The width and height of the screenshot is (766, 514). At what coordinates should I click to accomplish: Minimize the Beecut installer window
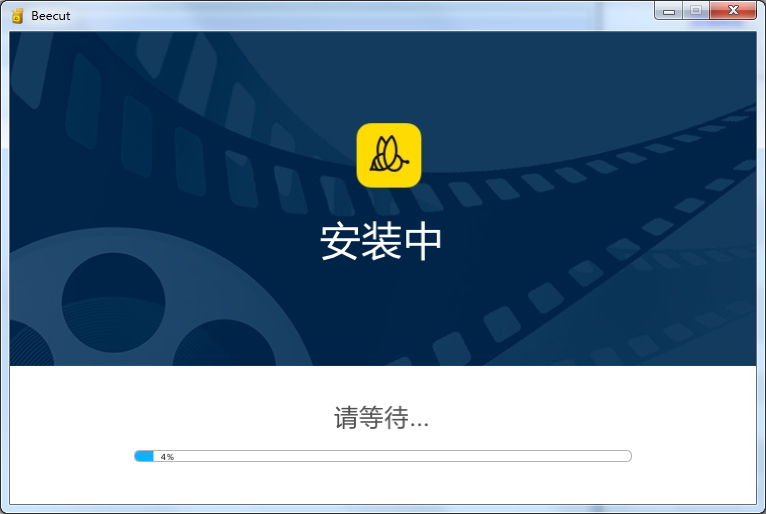click(669, 11)
